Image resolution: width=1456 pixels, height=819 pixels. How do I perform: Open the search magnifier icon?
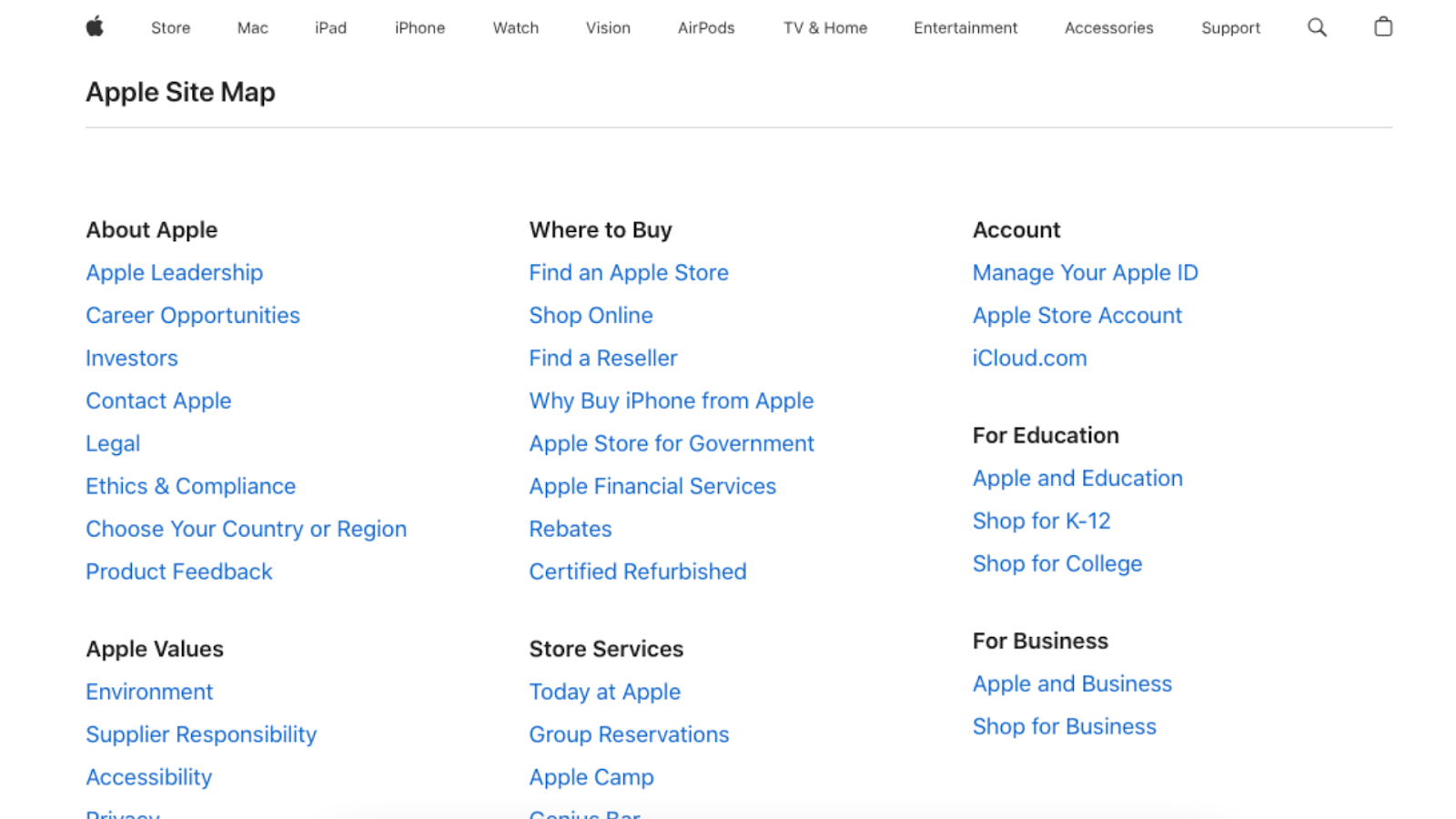1317,27
